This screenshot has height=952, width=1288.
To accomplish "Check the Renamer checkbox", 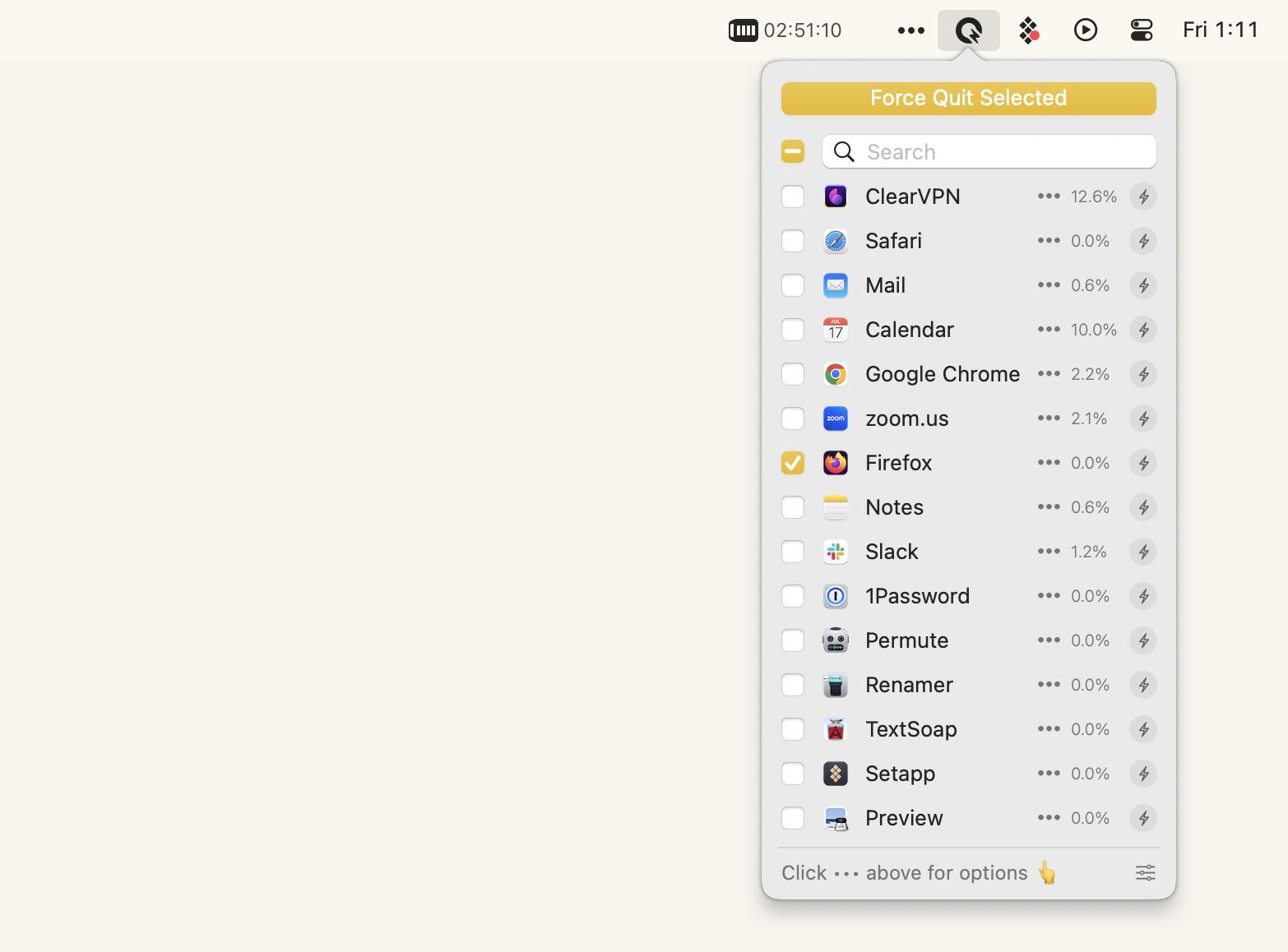I will [x=793, y=685].
